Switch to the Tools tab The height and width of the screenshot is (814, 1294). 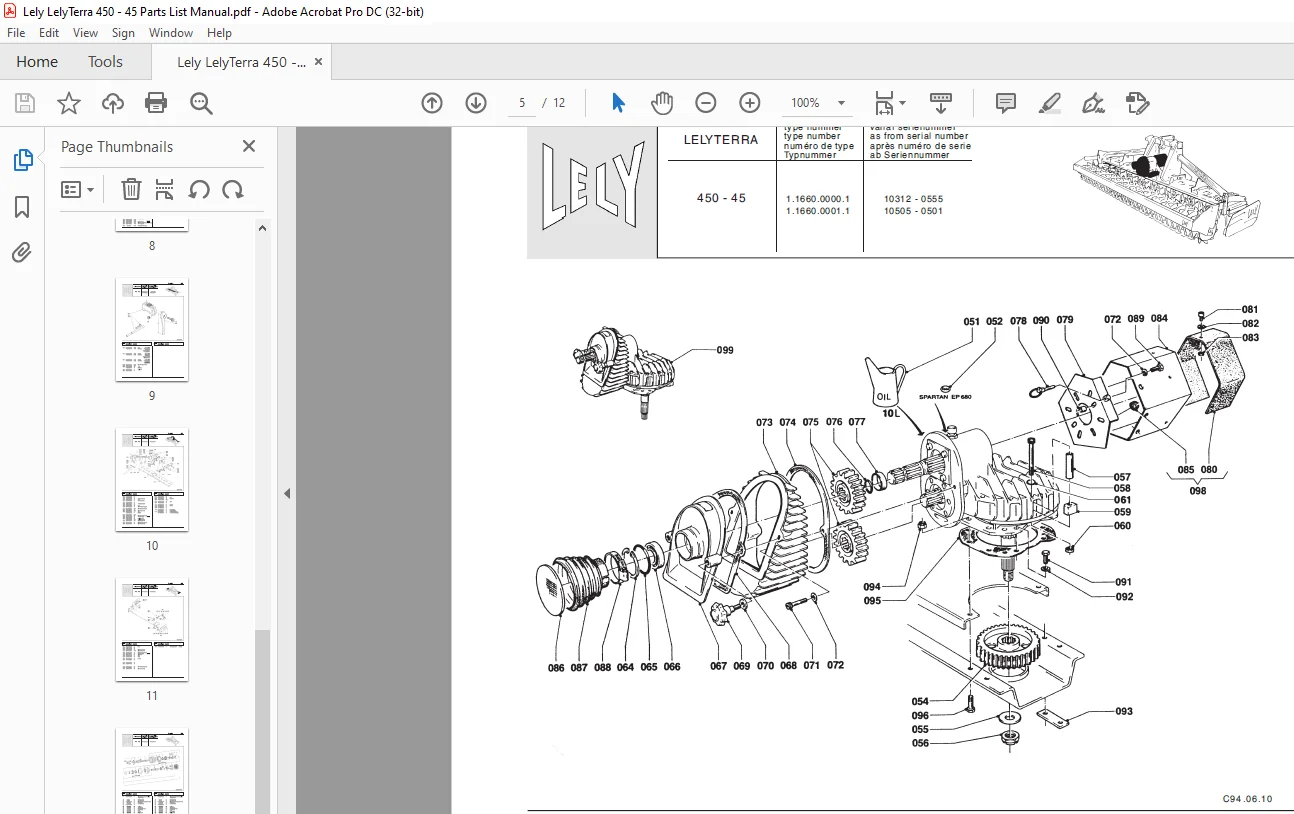105,62
